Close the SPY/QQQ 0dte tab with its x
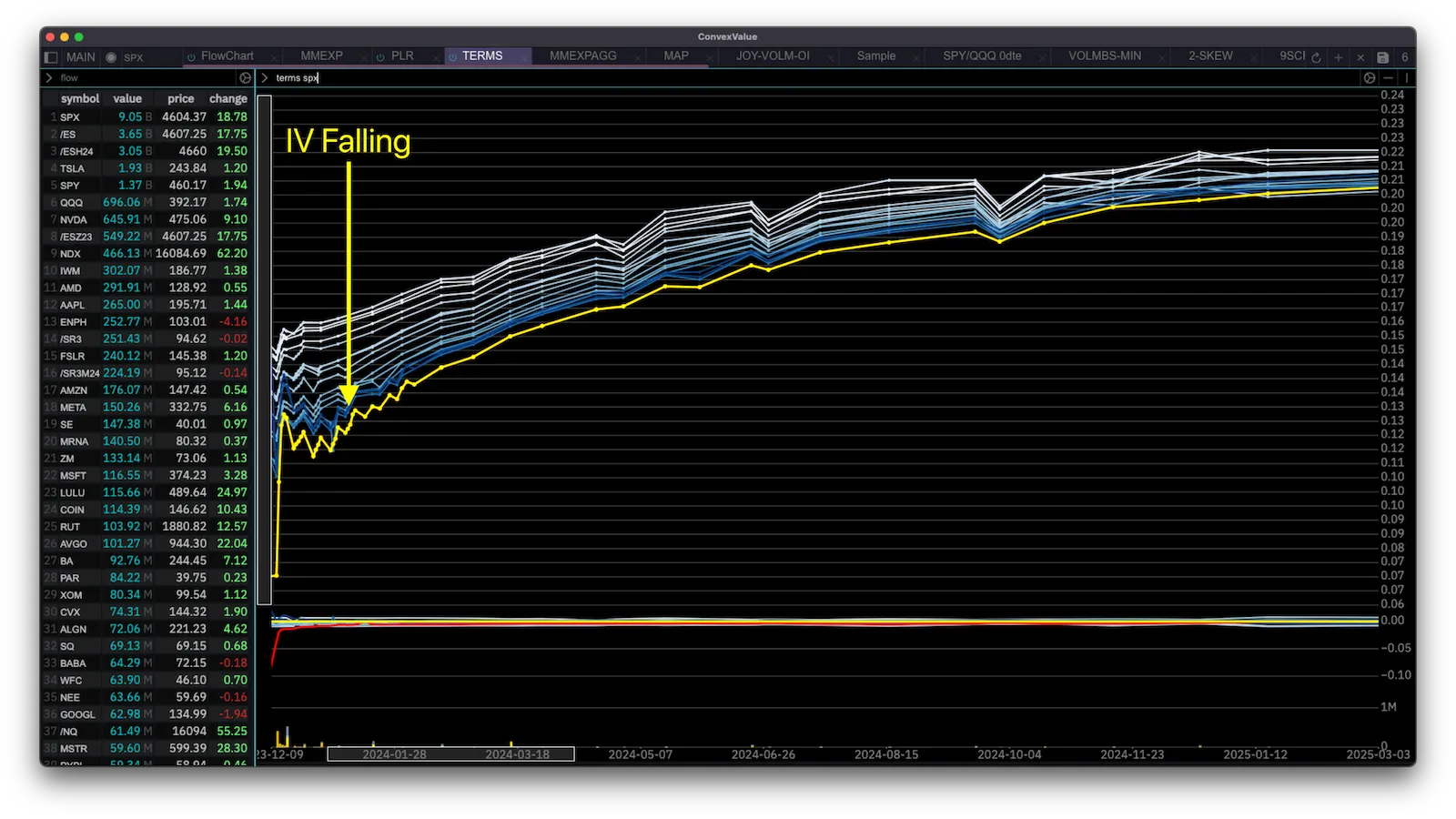 point(1043,57)
